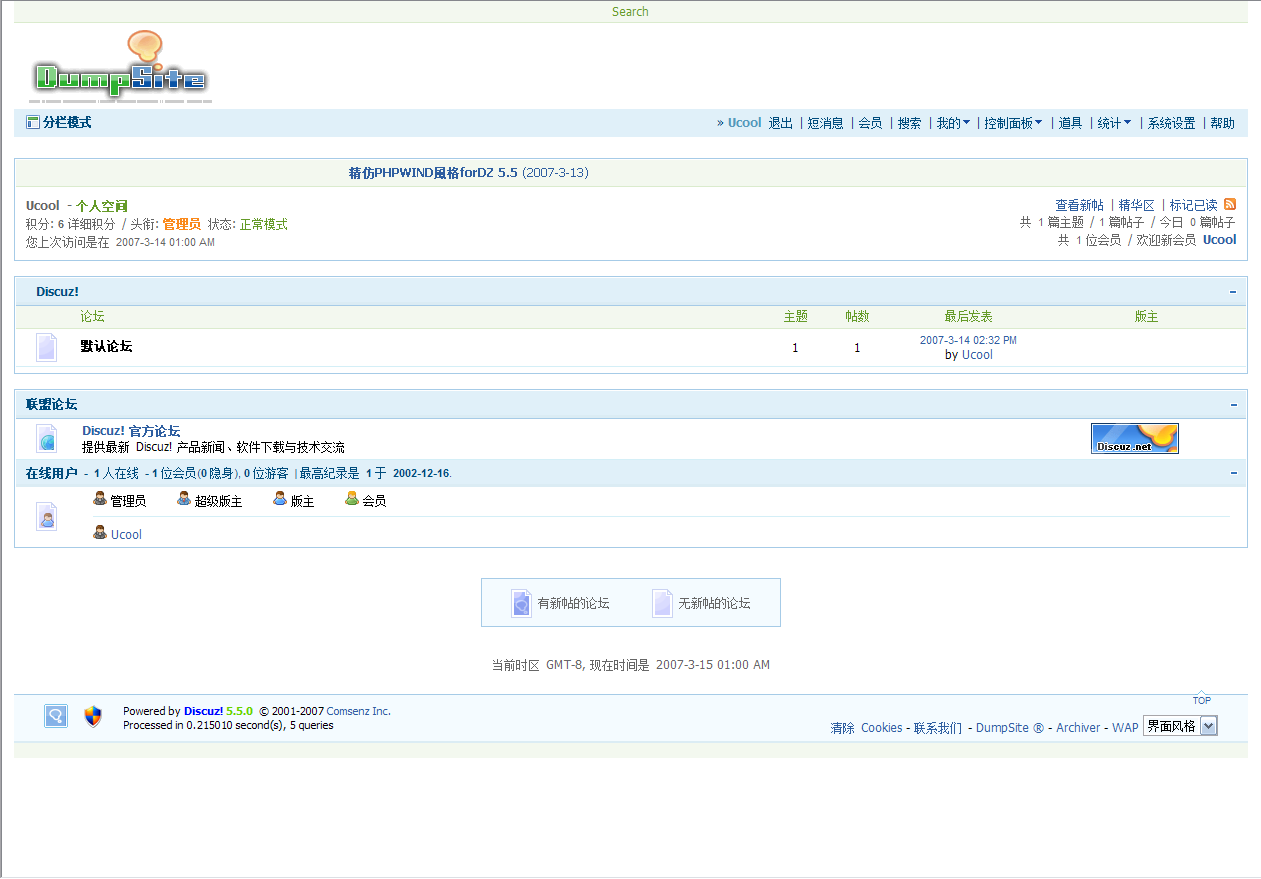The height and width of the screenshot is (879, 1261).
Task: Collapse the Discuz! category section
Action: [x=1233, y=292]
